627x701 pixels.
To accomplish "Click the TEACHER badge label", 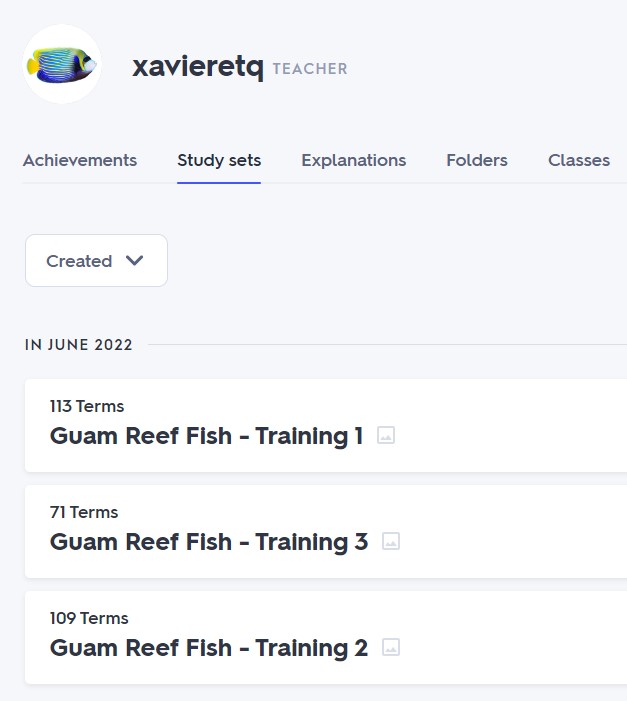I will (310, 69).
